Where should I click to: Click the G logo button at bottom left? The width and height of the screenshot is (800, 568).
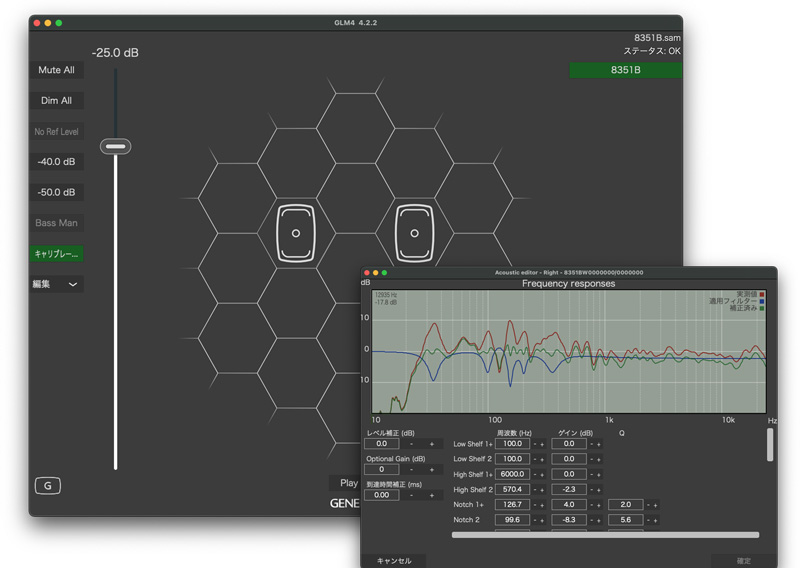click(x=48, y=486)
